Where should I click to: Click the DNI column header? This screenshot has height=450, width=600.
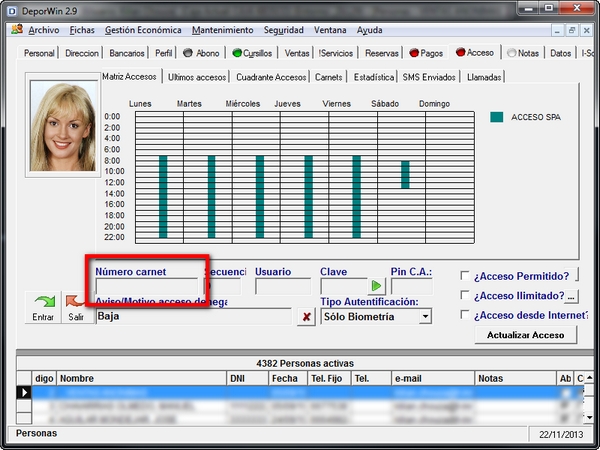[248, 378]
